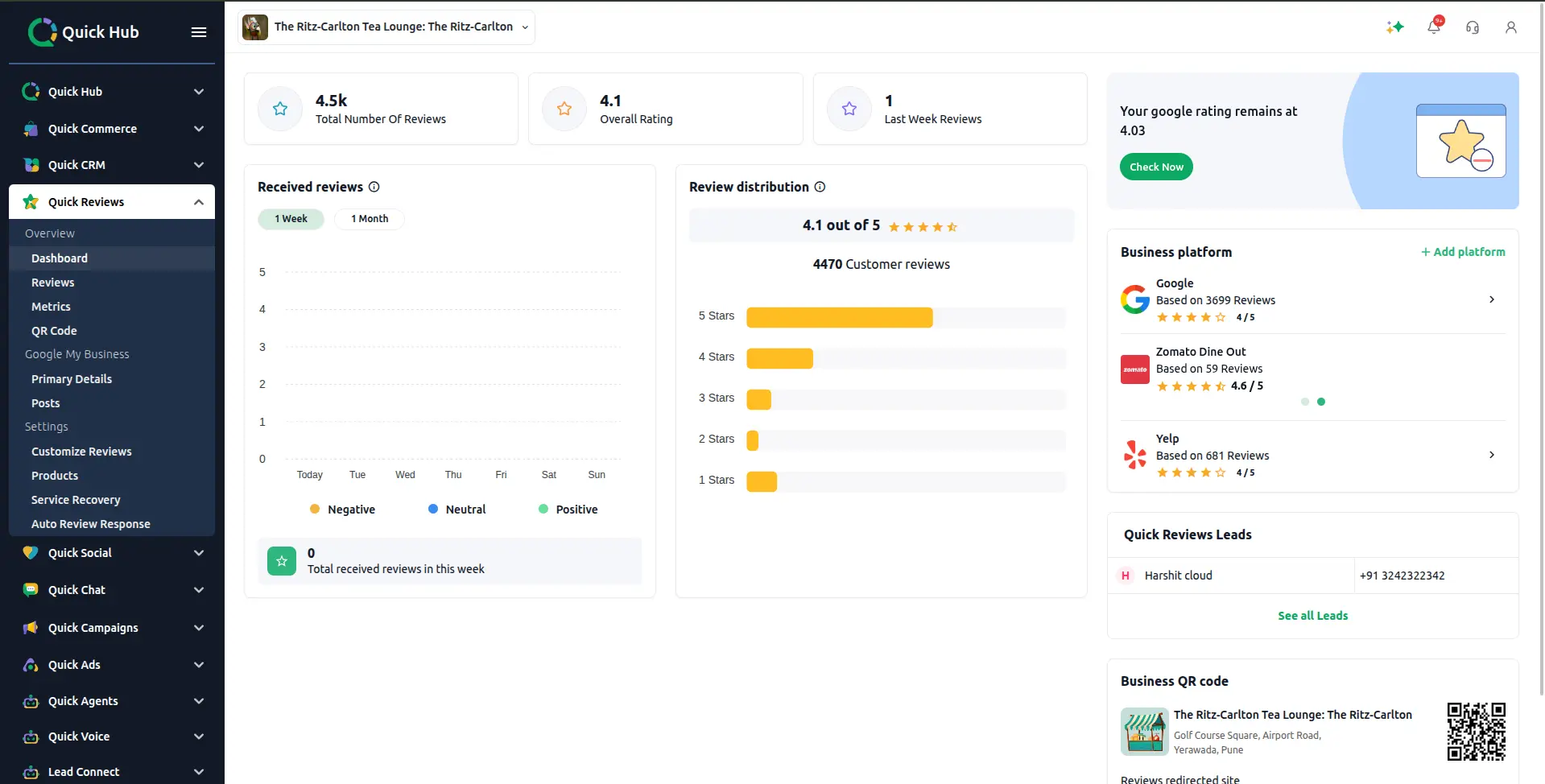Expand the Quick Social menu chevron

(x=199, y=553)
